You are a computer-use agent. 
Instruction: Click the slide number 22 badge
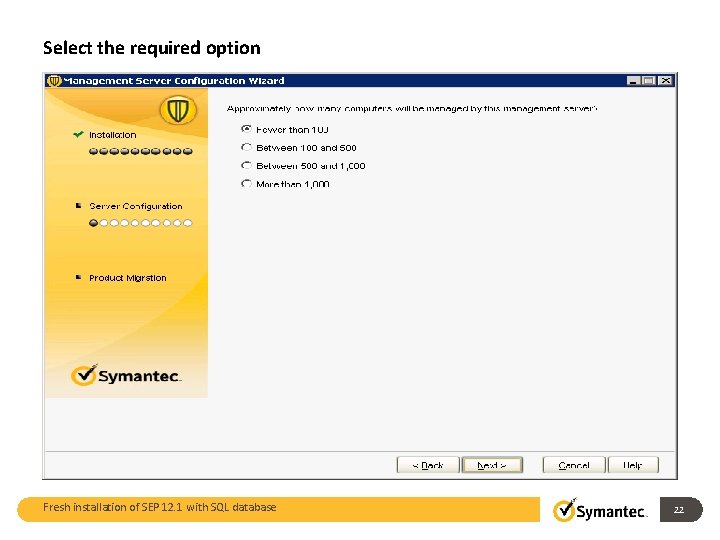681,510
